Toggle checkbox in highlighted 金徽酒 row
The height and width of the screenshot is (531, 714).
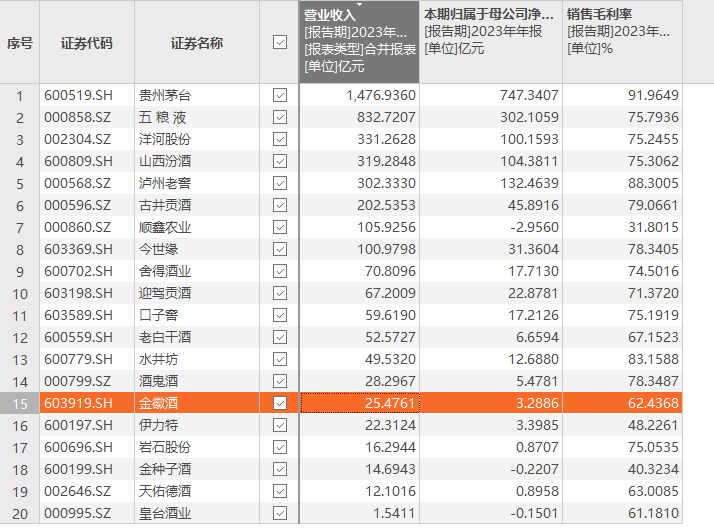(x=280, y=403)
